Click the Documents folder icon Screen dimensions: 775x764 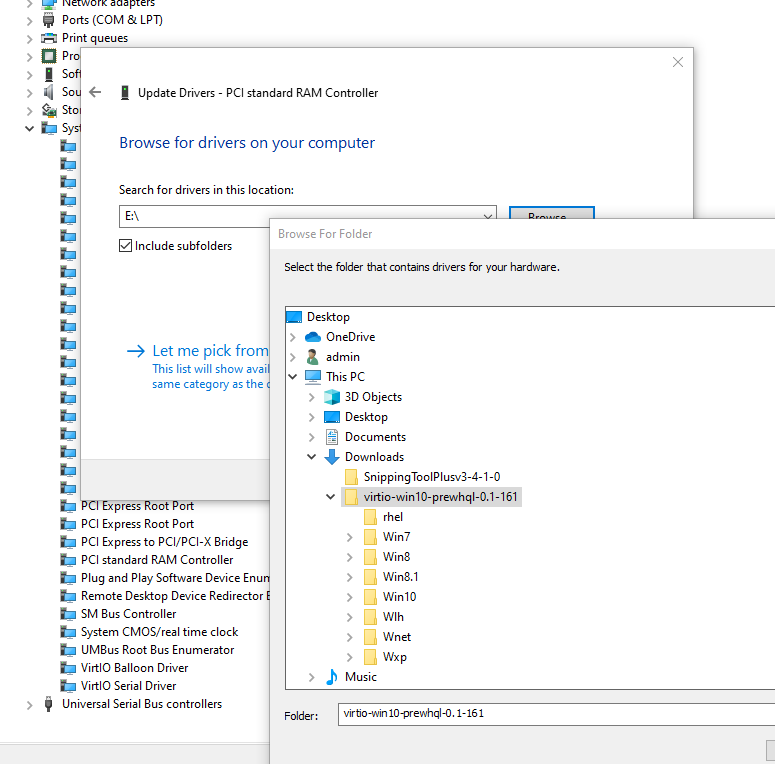[x=332, y=437]
